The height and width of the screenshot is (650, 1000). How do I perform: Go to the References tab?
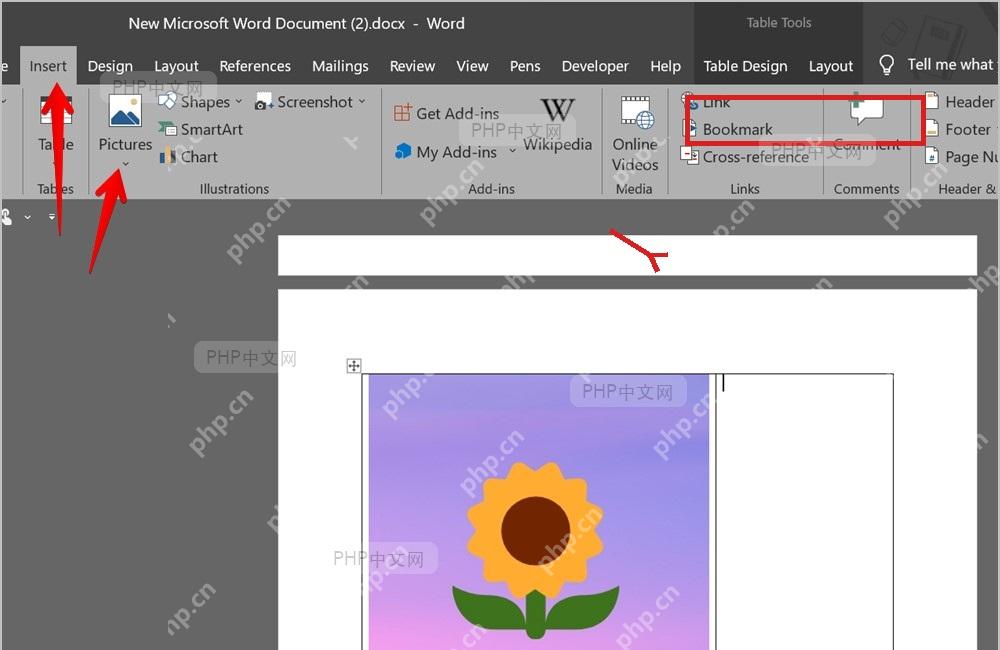point(255,66)
